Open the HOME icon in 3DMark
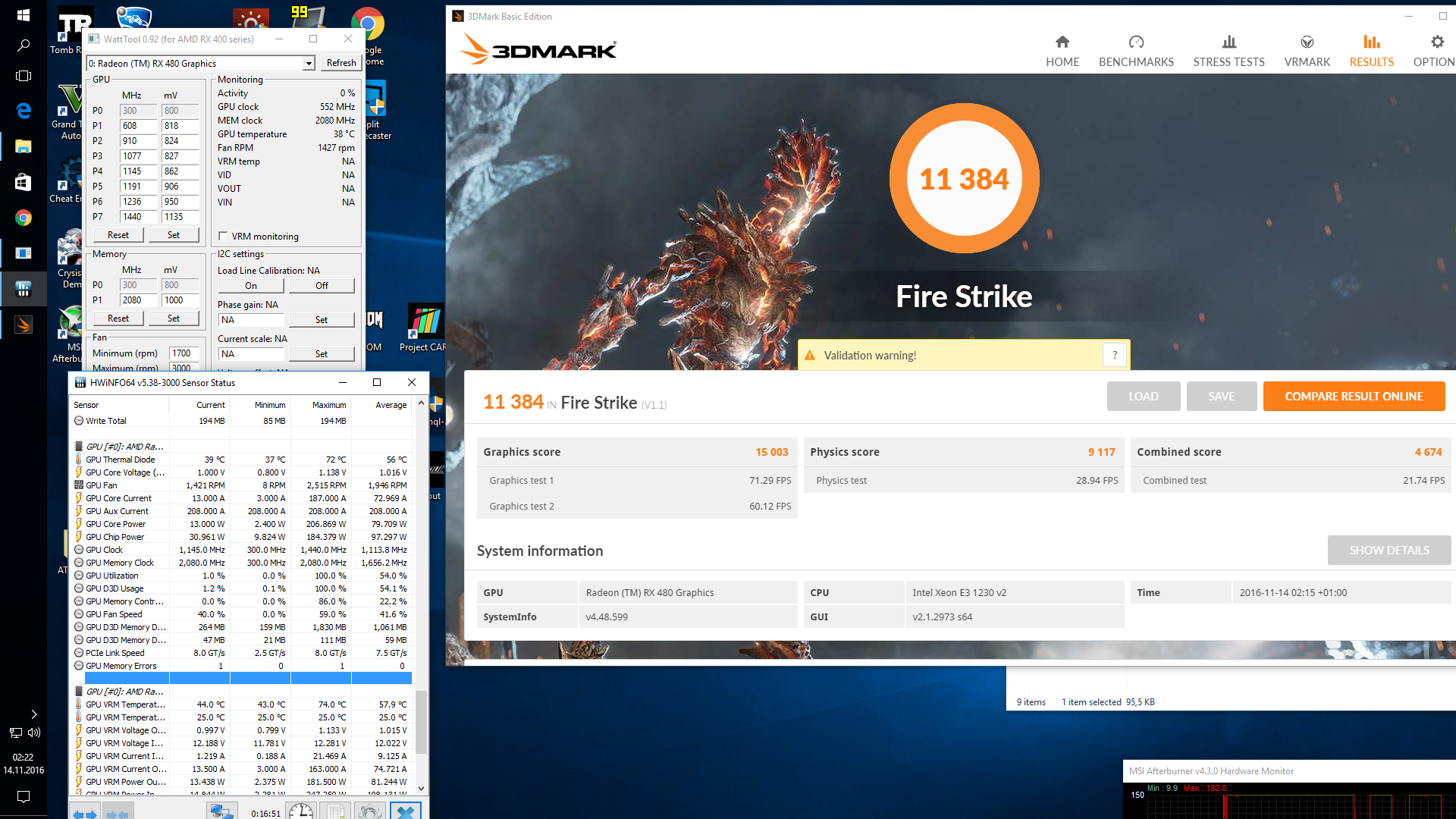Image resolution: width=1456 pixels, height=819 pixels. coord(1062,42)
